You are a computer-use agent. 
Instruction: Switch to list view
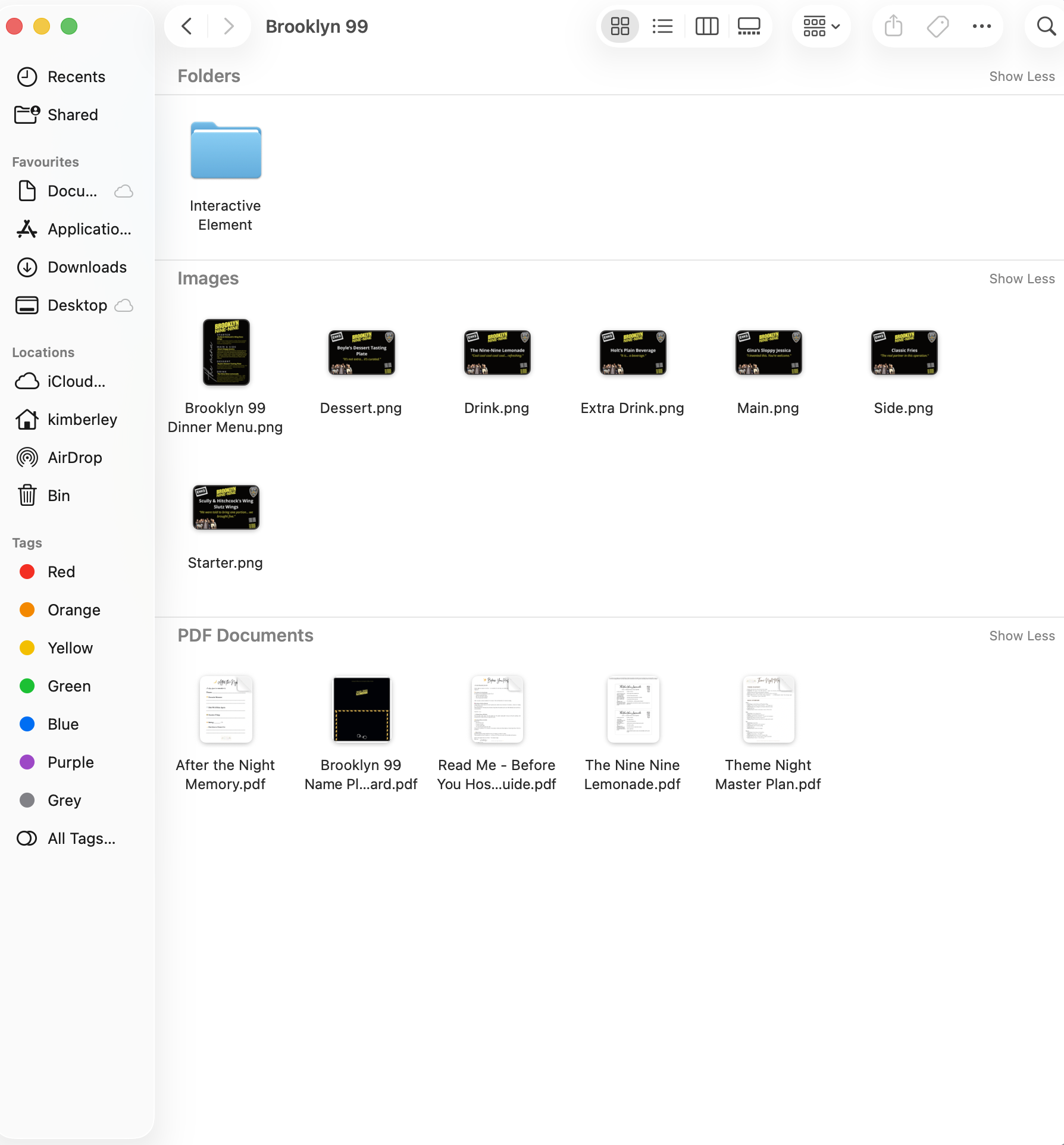coord(662,26)
